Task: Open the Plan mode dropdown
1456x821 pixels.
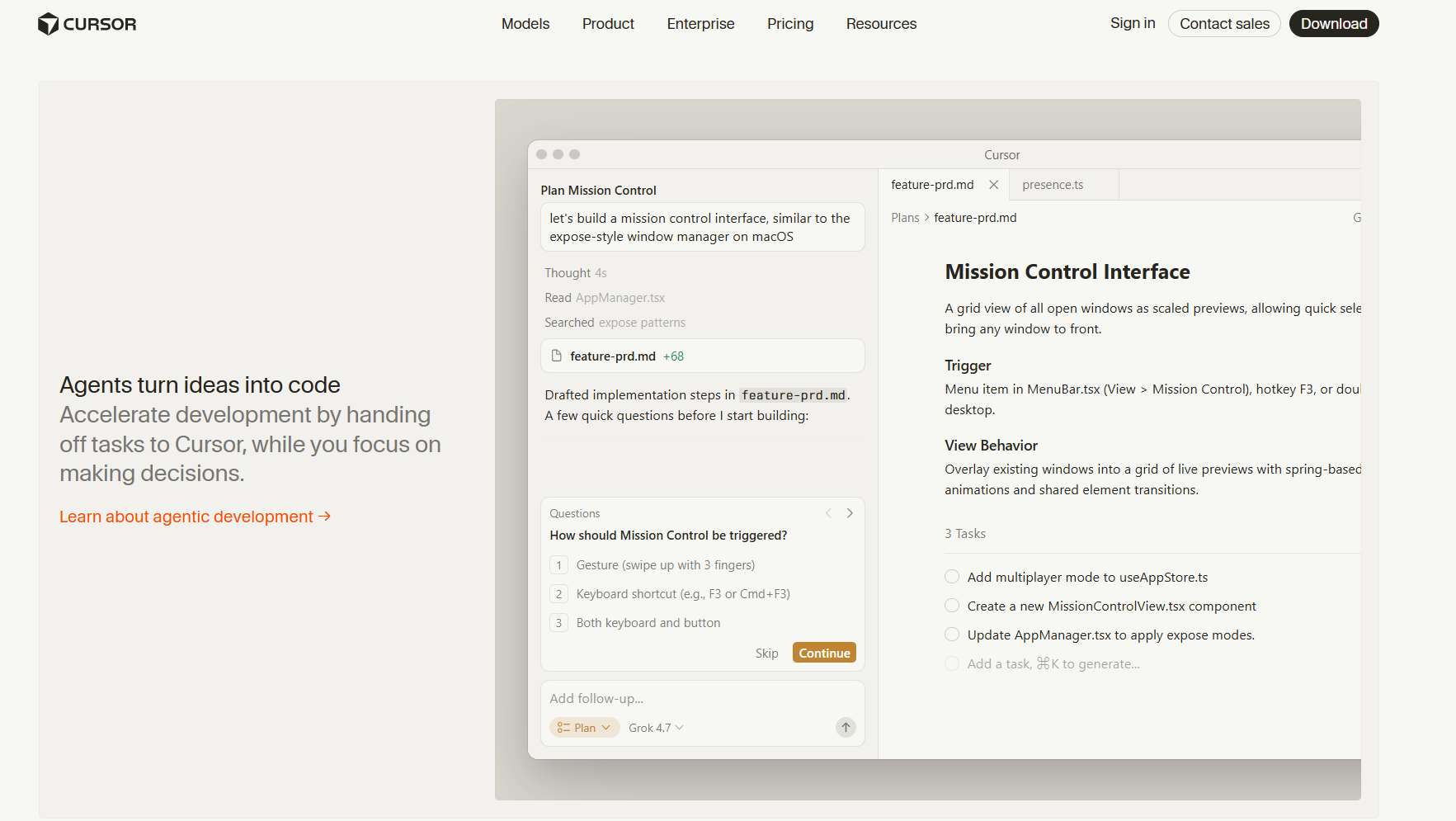Action: 584,728
